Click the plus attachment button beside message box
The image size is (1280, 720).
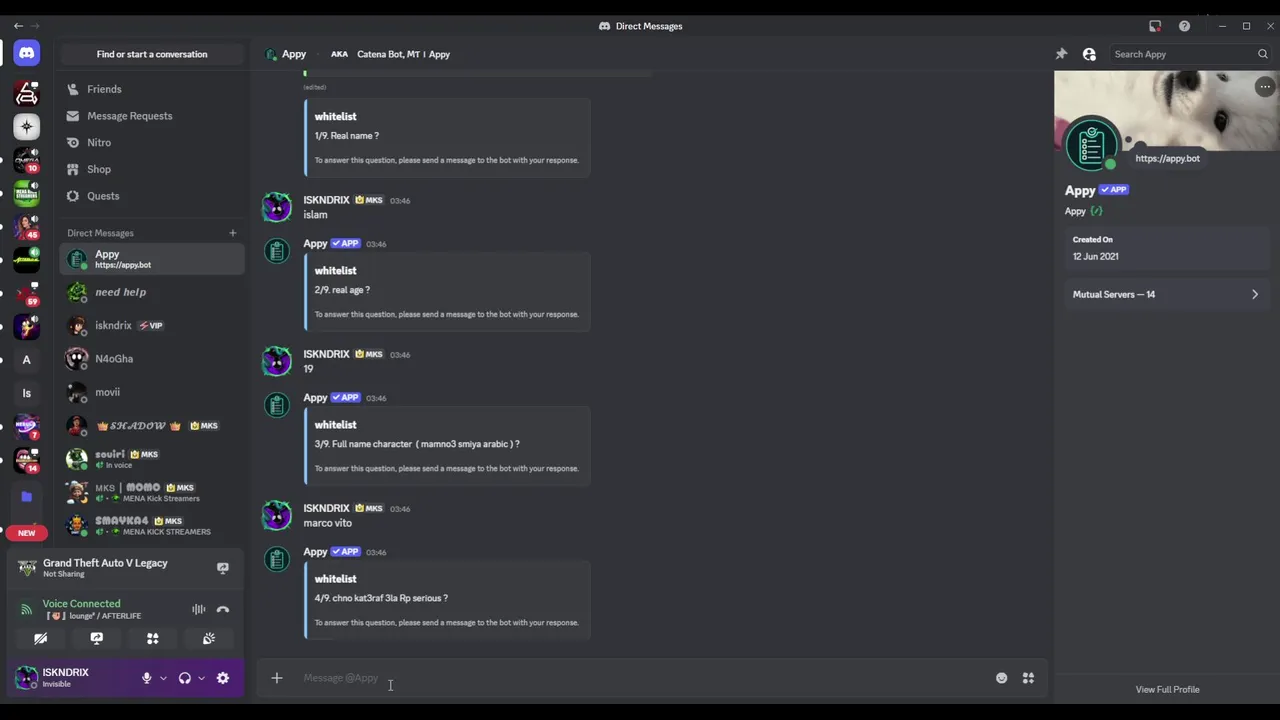click(277, 678)
